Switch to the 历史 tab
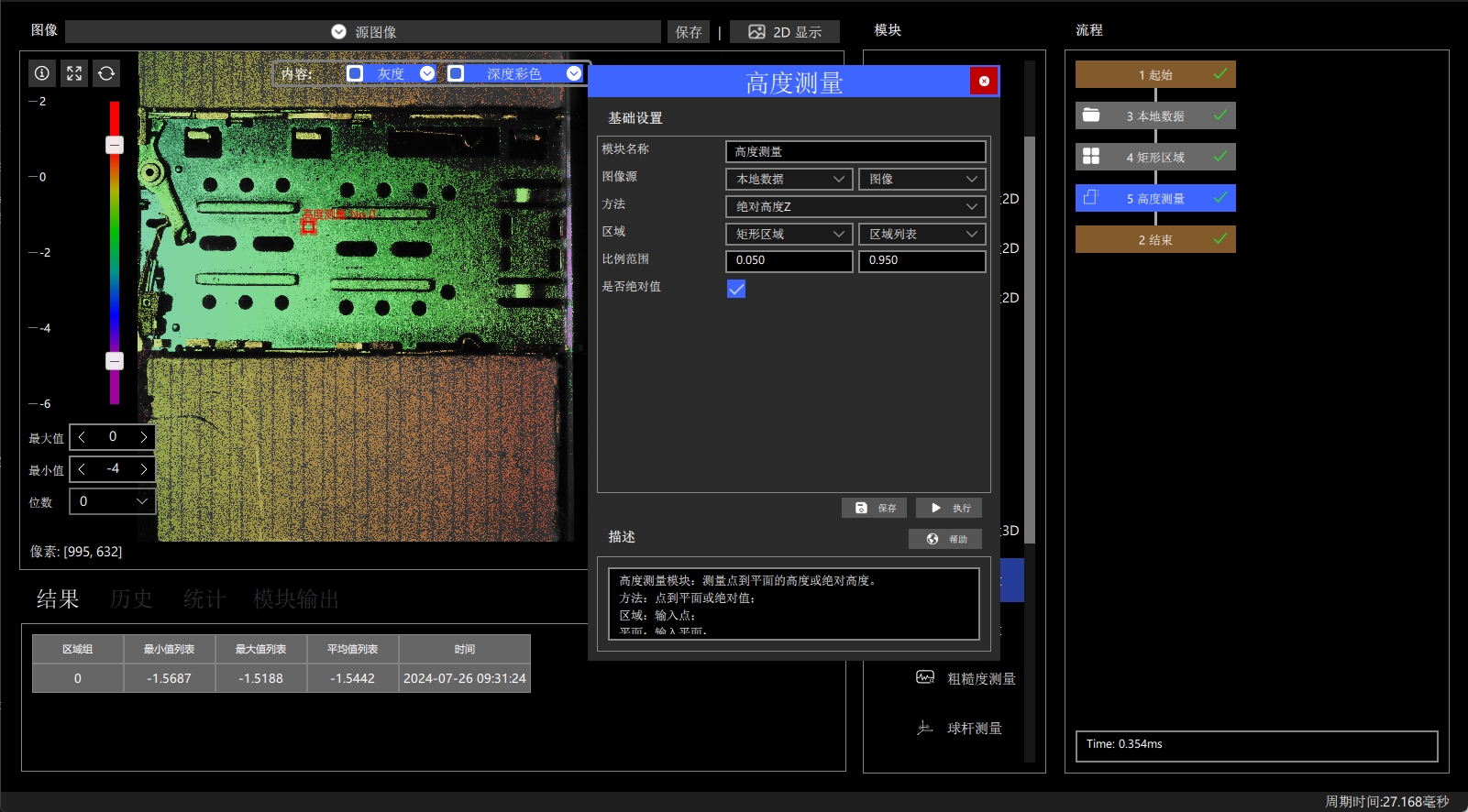1468x812 pixels. 131,599
